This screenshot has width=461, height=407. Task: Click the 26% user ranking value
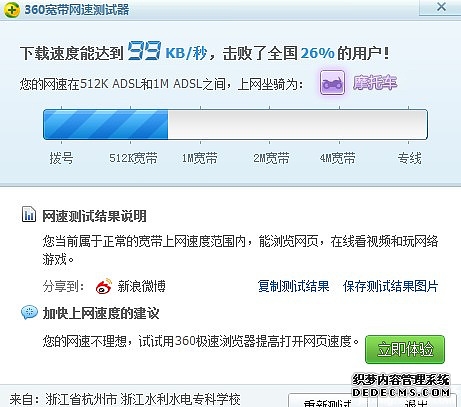tap(317, 53)
